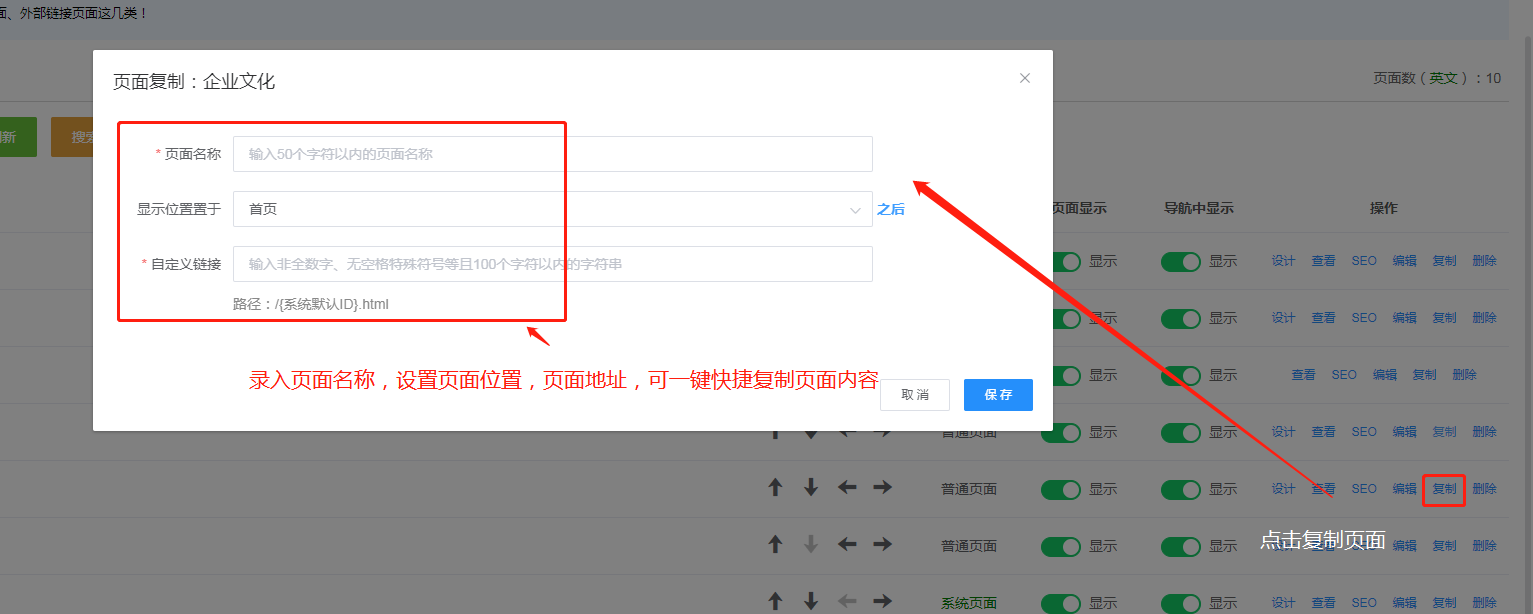Click the 保存 button in the dialog
Image resolution: width=1533 pixels, height=614 pixels.
pos(998,395)
